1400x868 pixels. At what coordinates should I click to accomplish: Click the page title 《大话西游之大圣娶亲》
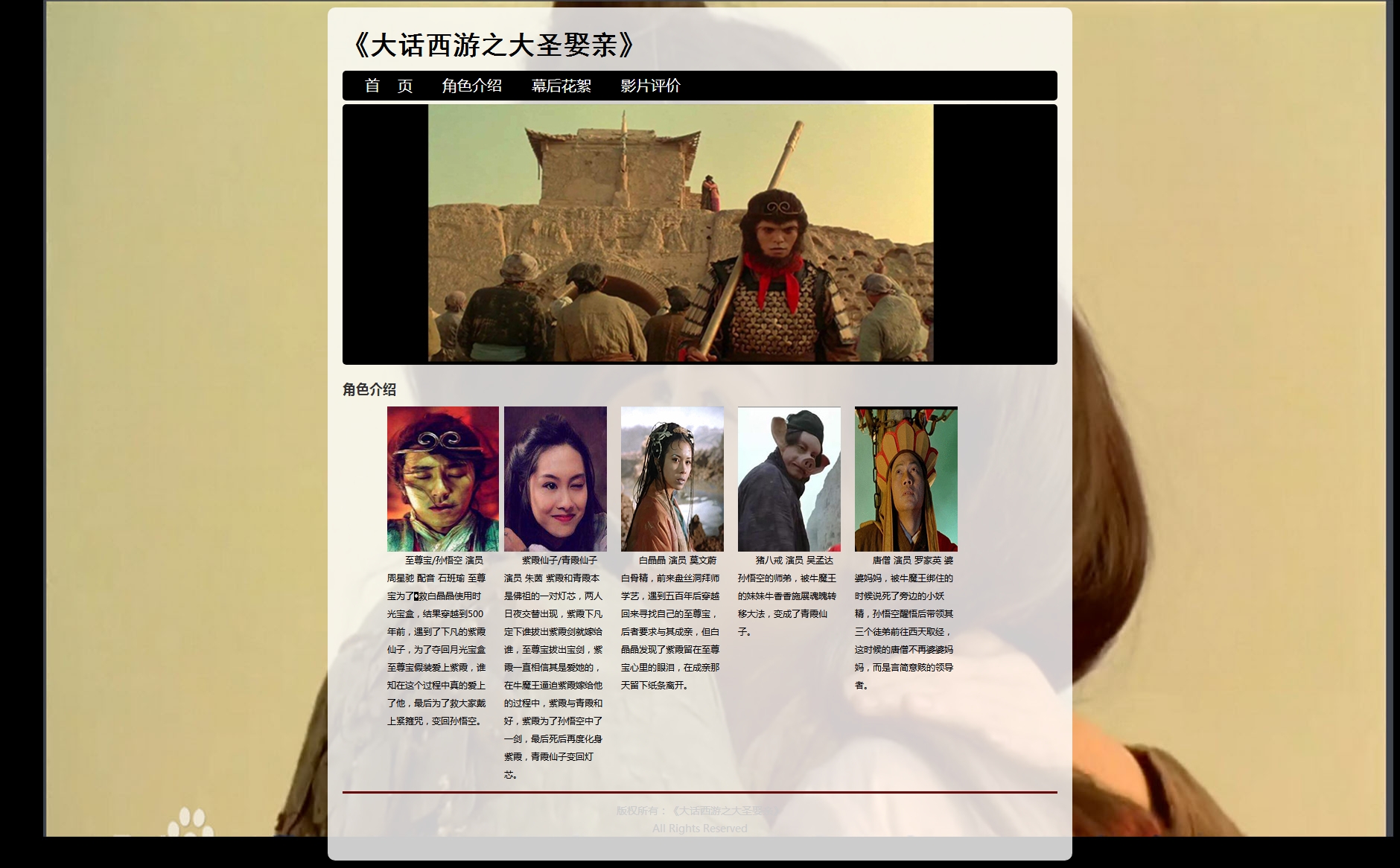click(493, 45)
